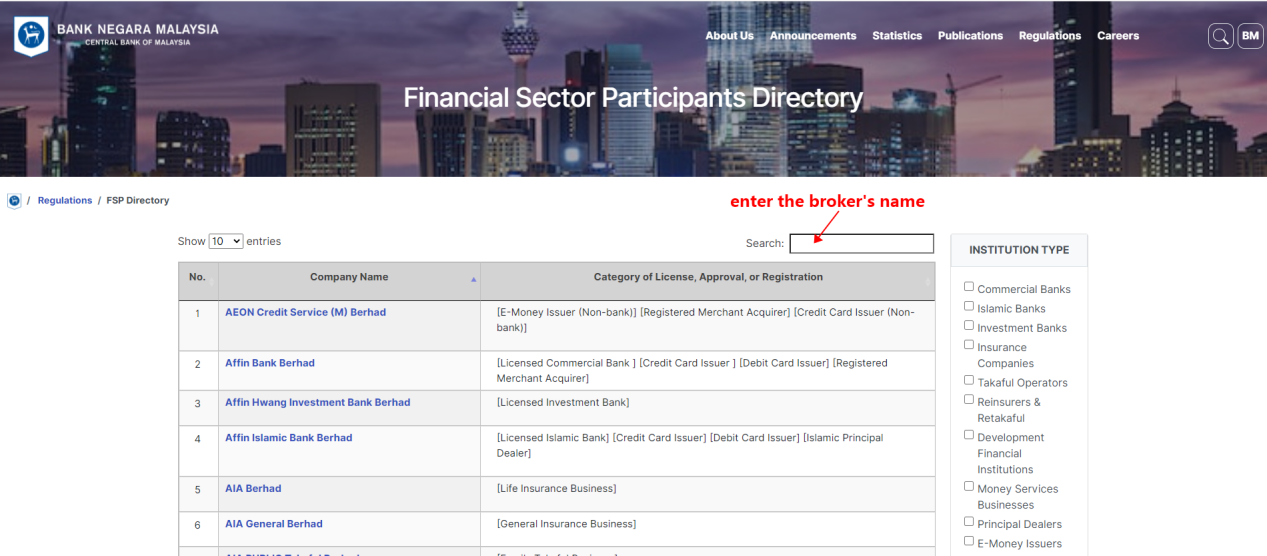Check the Takaful Operators checkbox
Screen dimensions: 1267x556
968,380
